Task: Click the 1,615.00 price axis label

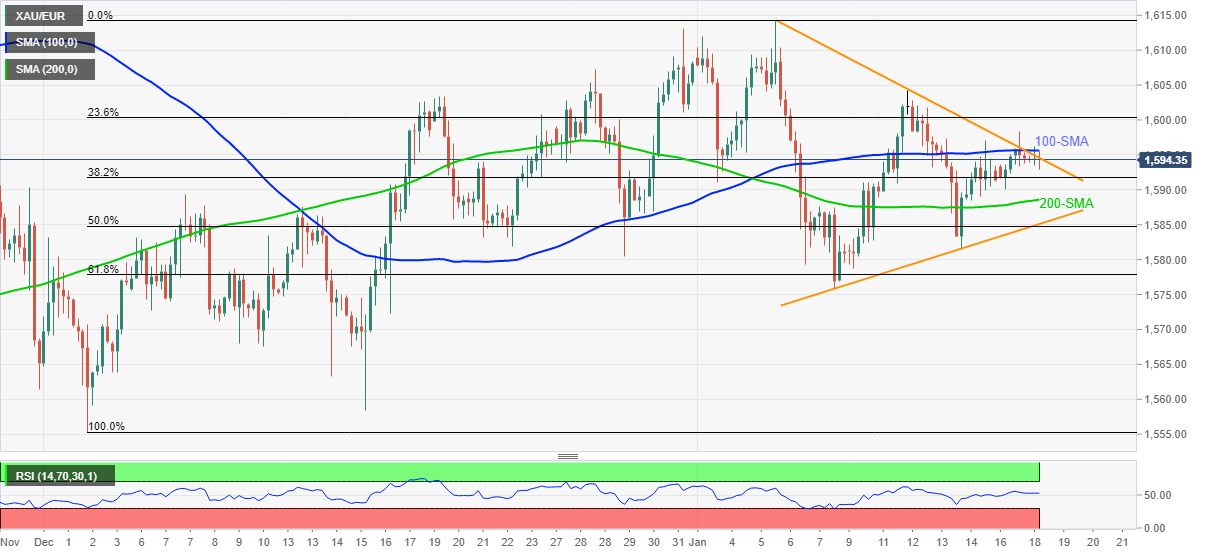Action: click(1166, 15)
